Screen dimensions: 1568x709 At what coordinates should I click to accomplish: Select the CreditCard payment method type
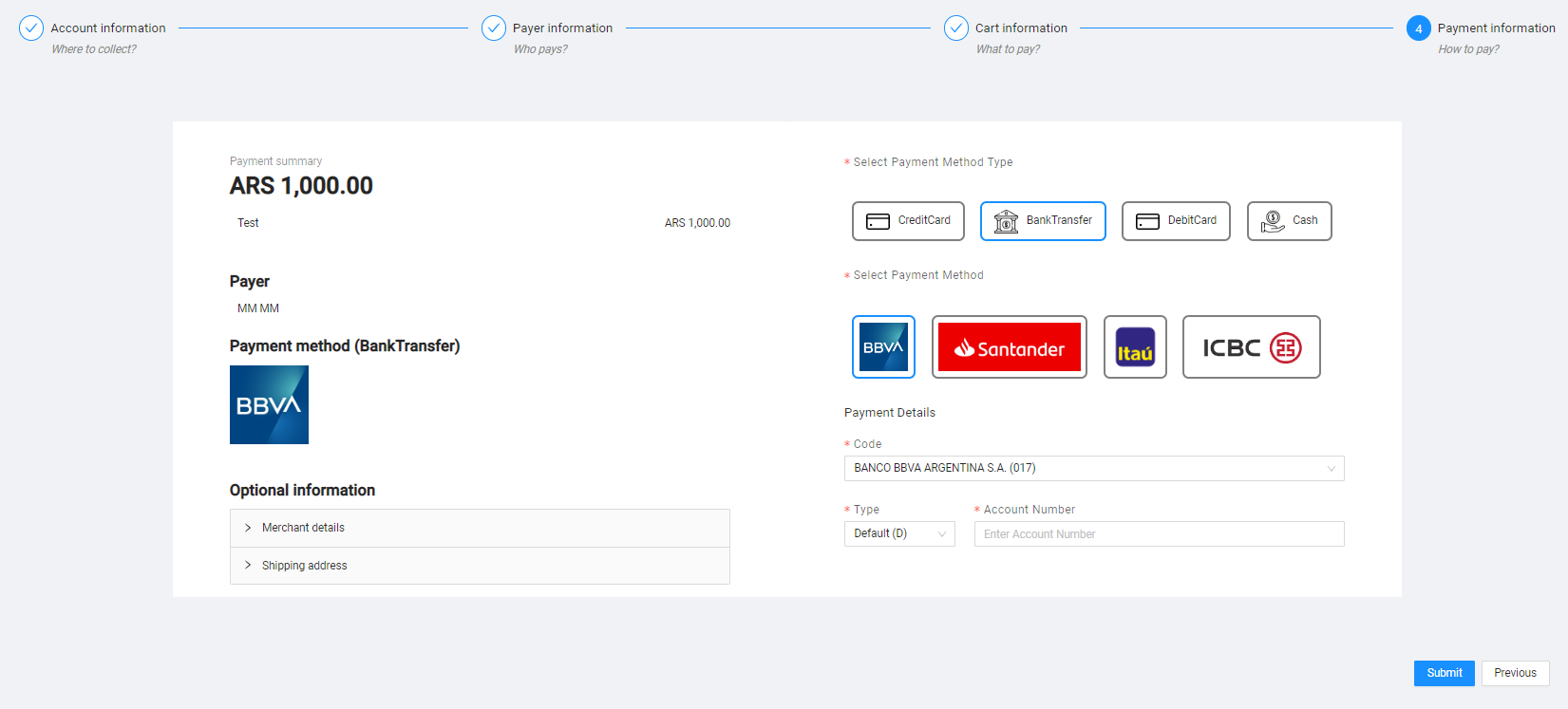click(x=908, y=221)
